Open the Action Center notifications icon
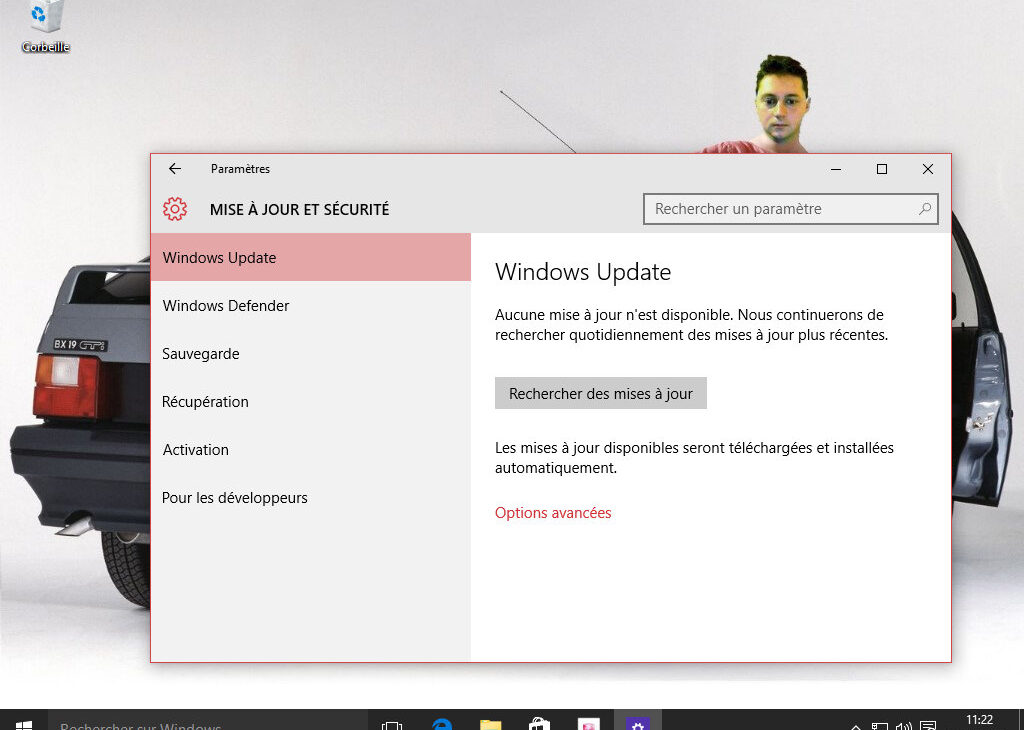Screen dimensions: 1024x730 pos(928,725)
